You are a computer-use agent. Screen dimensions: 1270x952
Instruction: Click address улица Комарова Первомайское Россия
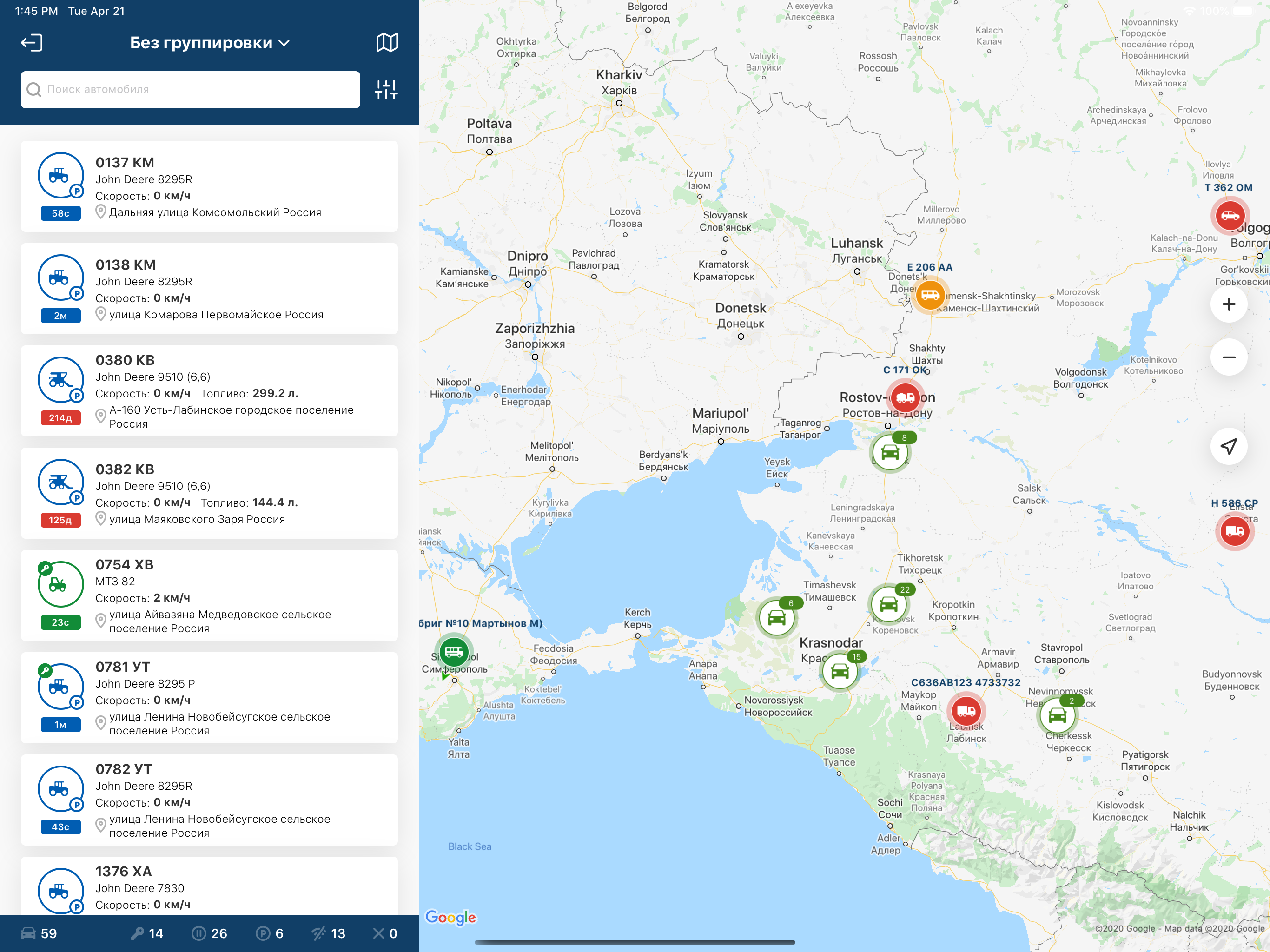coord(217,315)
